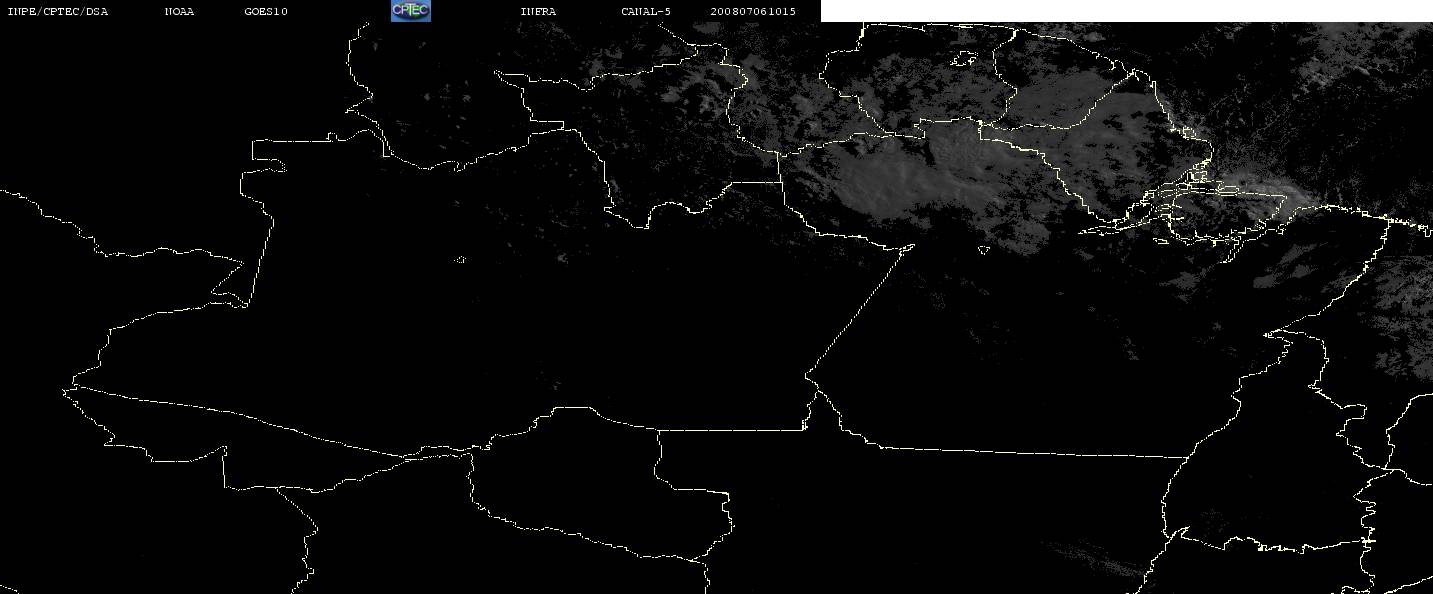Select the INPE/CPTEC/DSA header text
This screenshot has height=594, width=1433.
click(x=57, y=12)
